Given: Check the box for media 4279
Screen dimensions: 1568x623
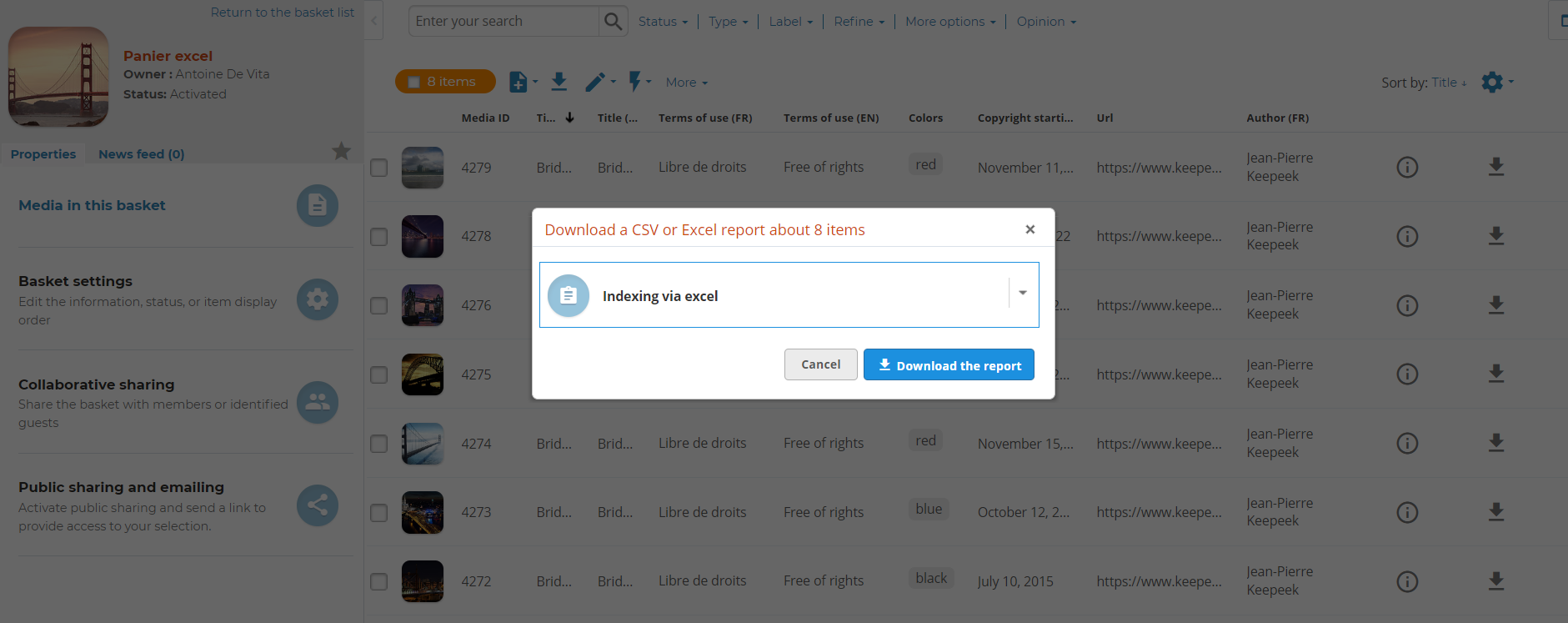Looking at the screenshot, I should (x=379, y=168).
